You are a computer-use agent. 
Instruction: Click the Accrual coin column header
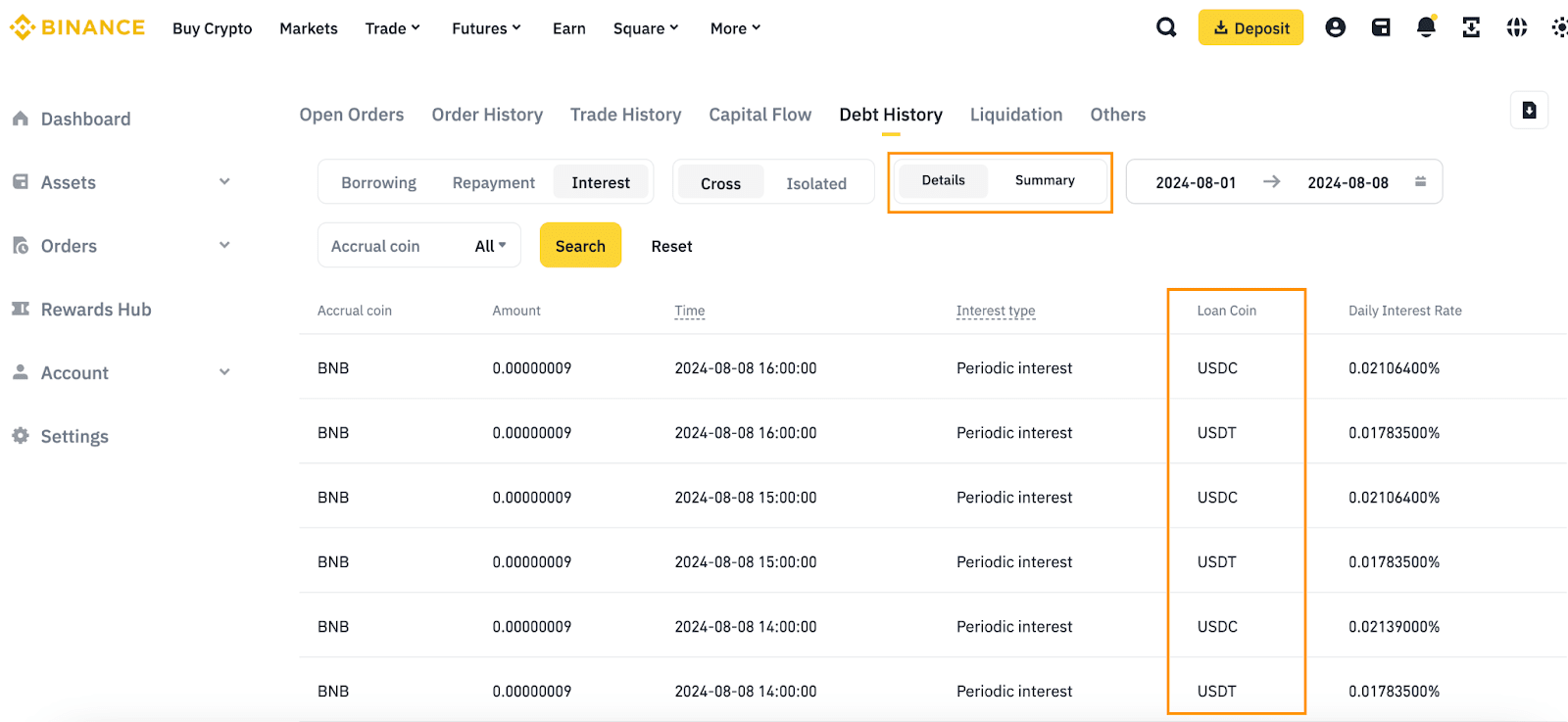355,311
